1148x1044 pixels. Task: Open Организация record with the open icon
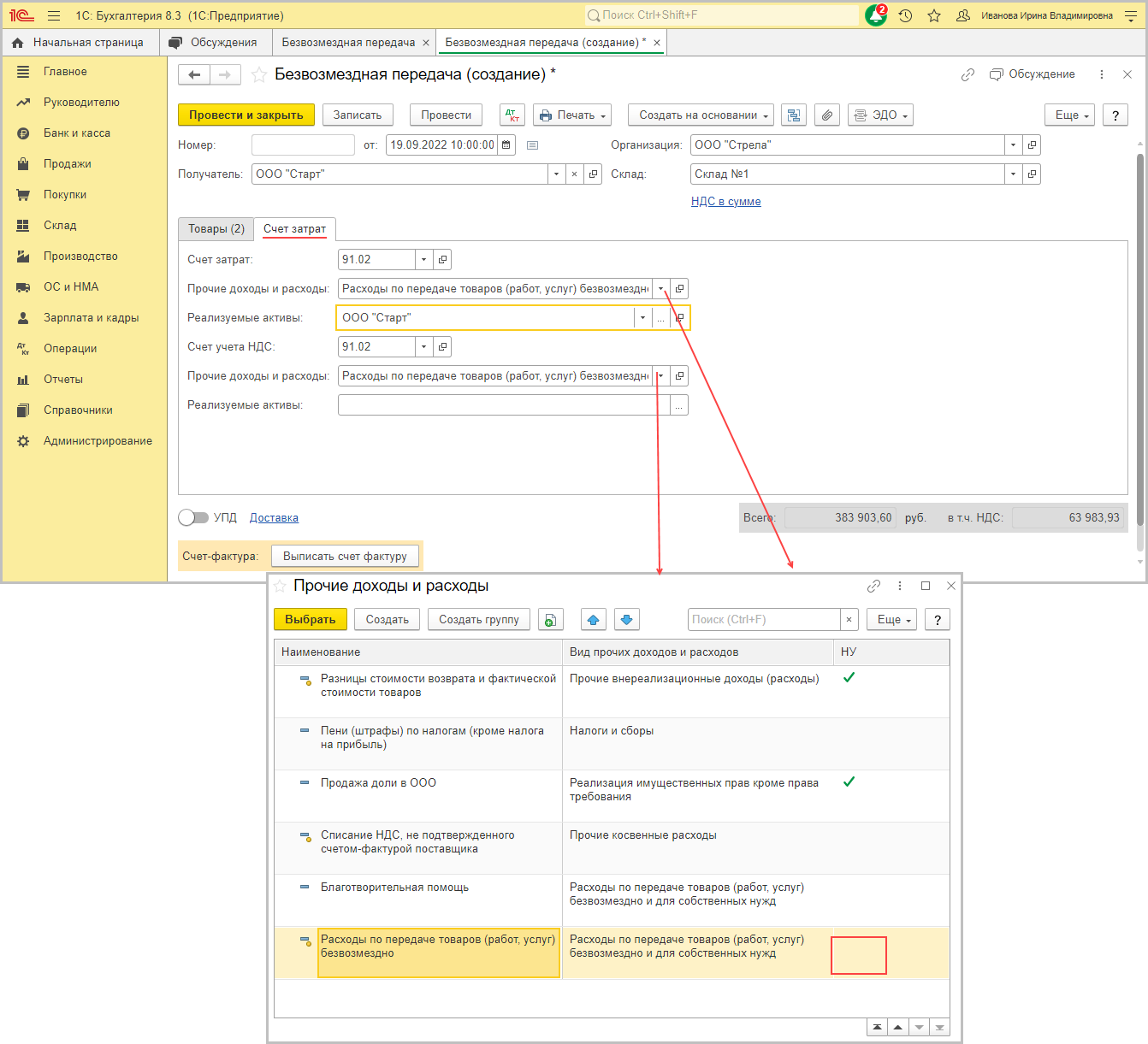[1033, 145]
